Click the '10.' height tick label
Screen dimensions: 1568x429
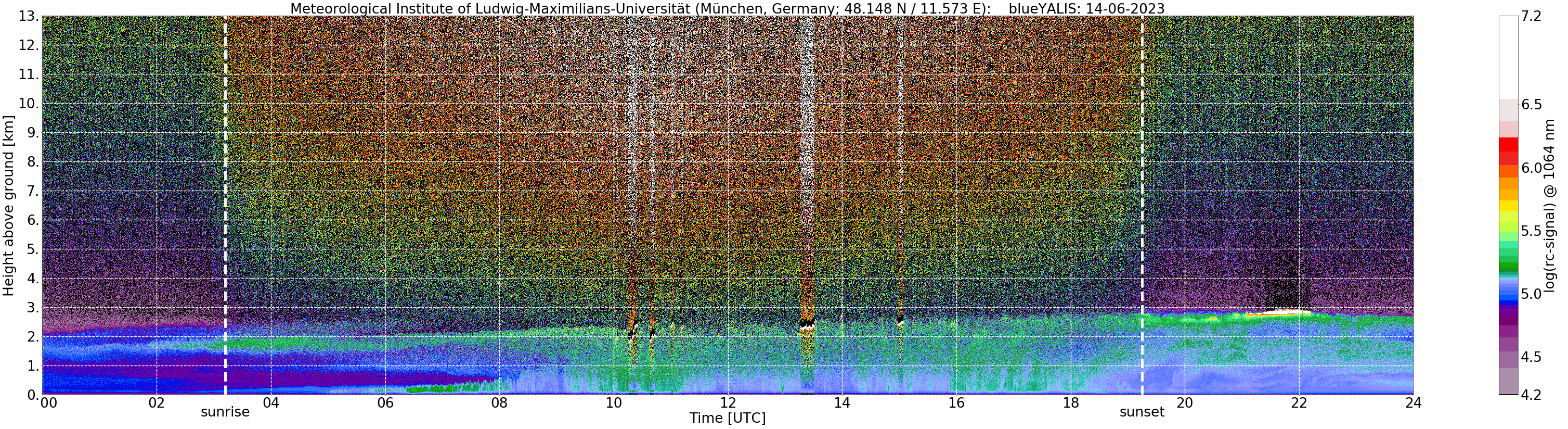tap(29, 104)
